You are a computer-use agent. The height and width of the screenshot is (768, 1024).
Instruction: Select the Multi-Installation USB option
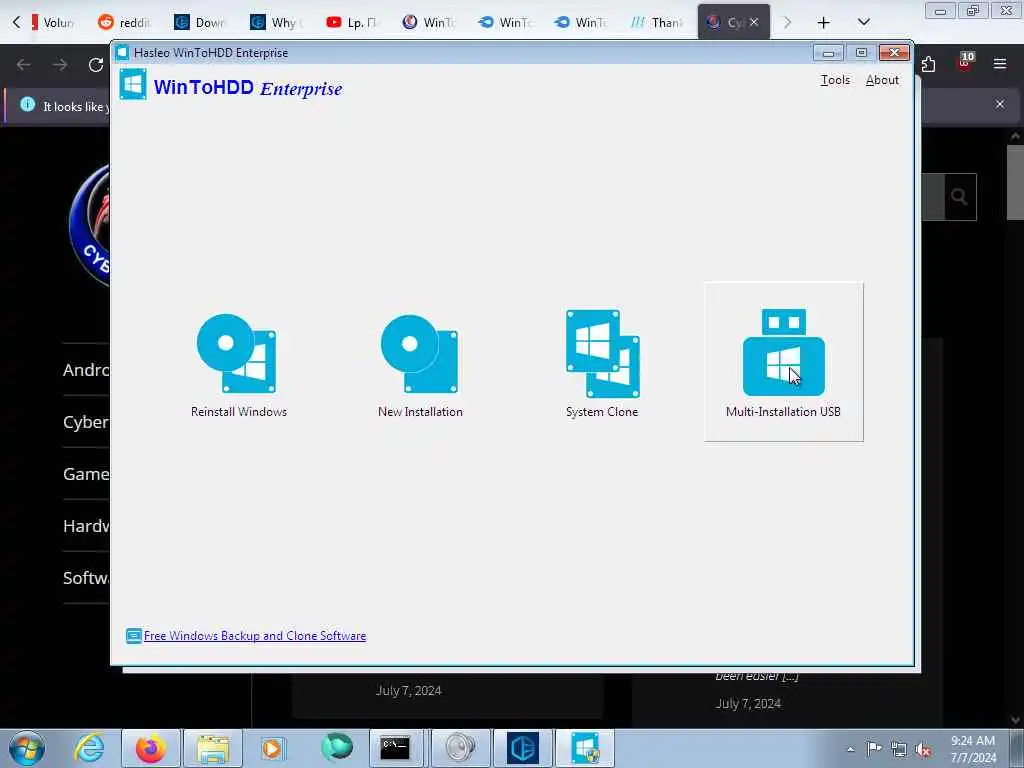point(783,362)
